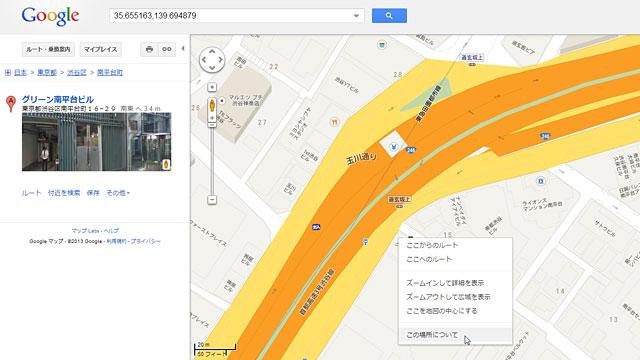
Task: Expand the breadcrumb plus icon before 日本
Action: pos(8,73)
